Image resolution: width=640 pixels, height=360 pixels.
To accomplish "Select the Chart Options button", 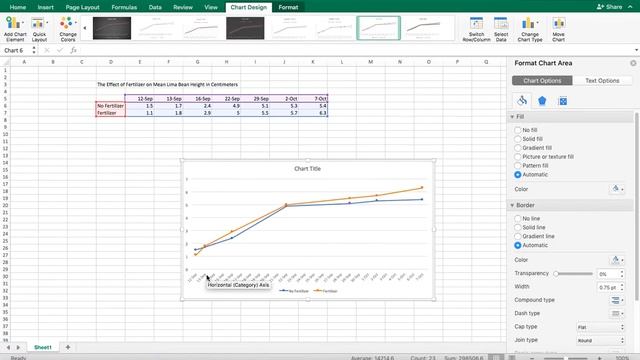I will [542, 81].
